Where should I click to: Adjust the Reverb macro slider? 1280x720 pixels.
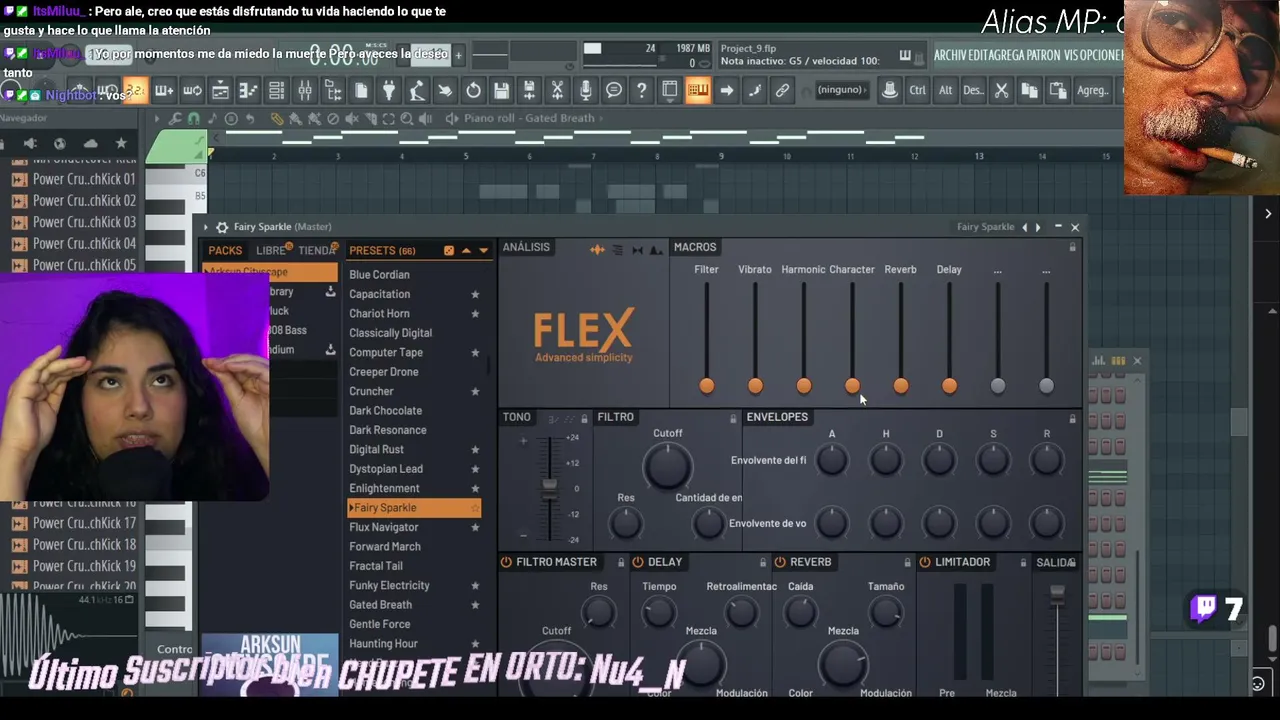click(901, 386)
